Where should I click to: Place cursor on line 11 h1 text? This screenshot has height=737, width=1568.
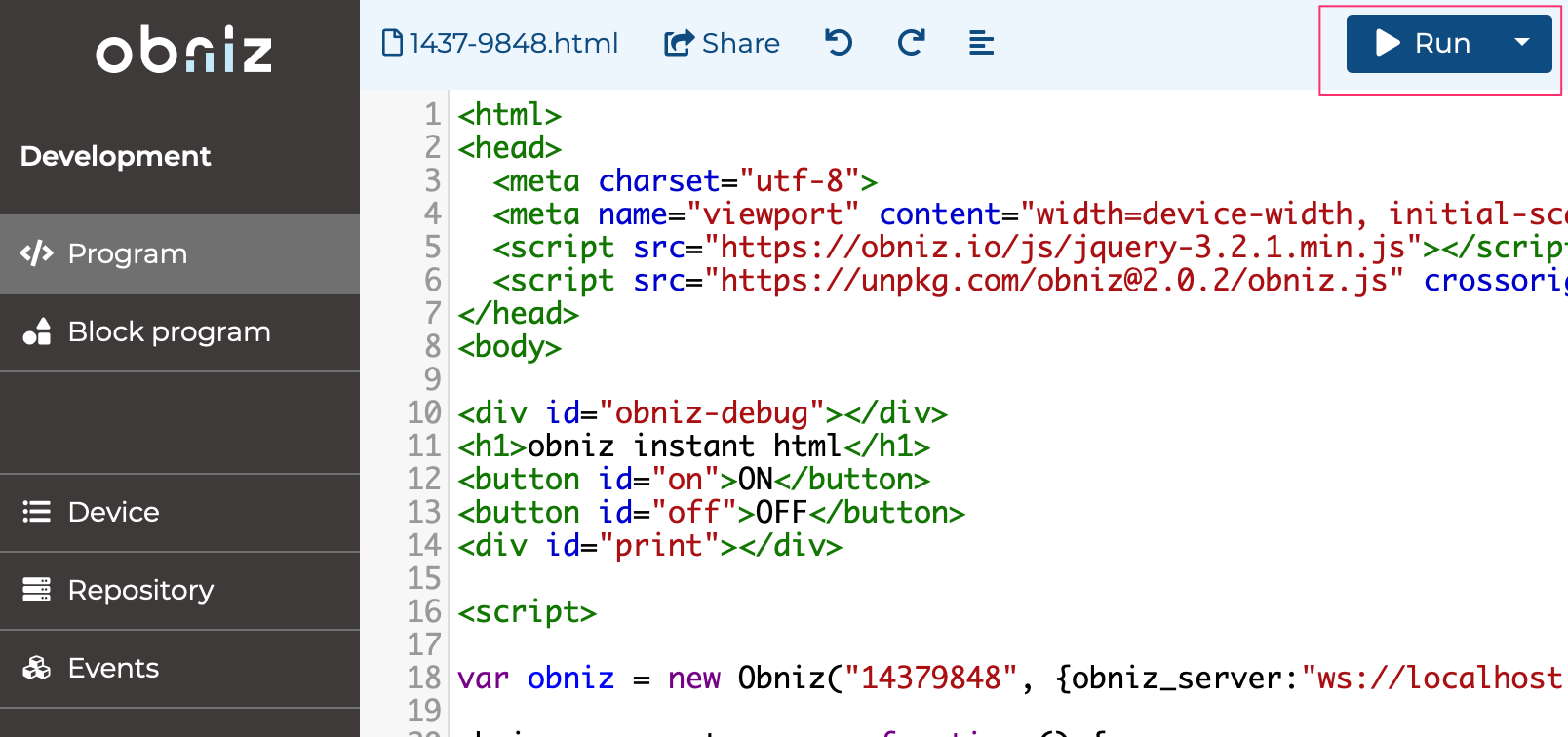pos(683,446)
